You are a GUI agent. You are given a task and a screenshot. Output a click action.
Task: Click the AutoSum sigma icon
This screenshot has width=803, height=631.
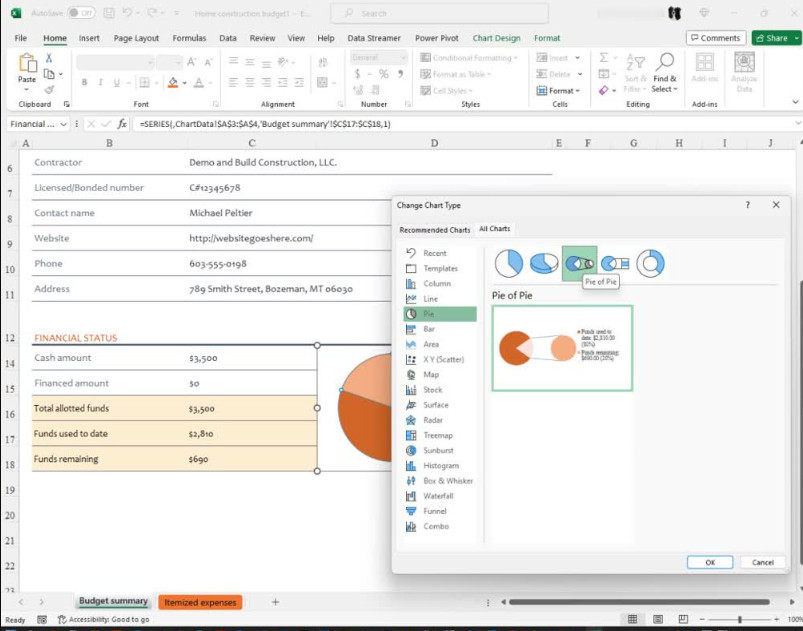[x=604, y=57]
